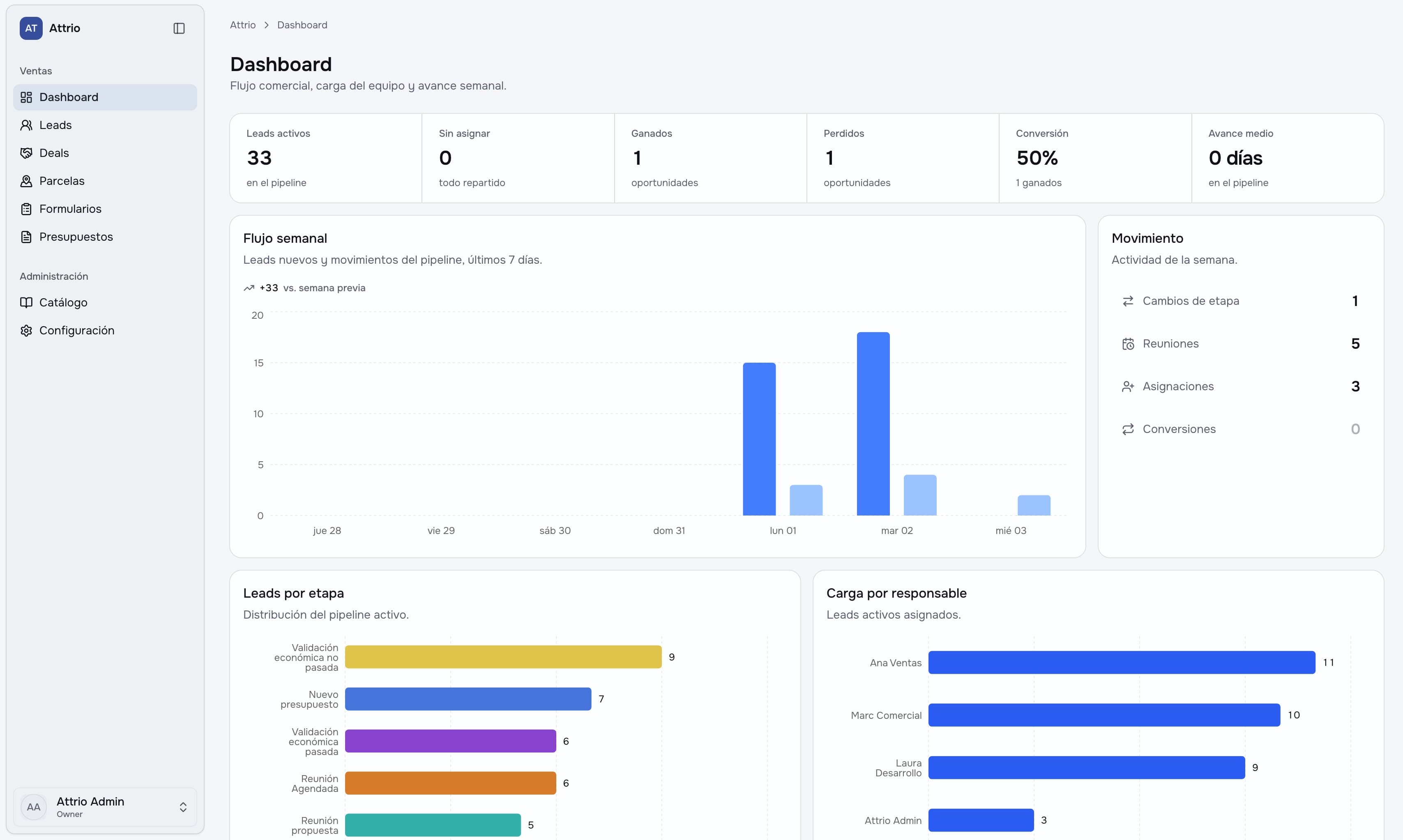Click the Marc Comercial workload bar
Screen dimensions: 1403x840
(x=1104, y=716)
